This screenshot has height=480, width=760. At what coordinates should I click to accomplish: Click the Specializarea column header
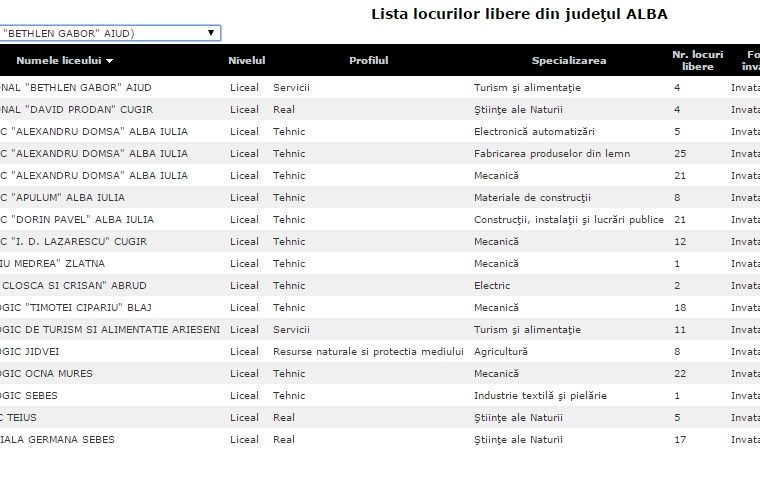point(569,61)
